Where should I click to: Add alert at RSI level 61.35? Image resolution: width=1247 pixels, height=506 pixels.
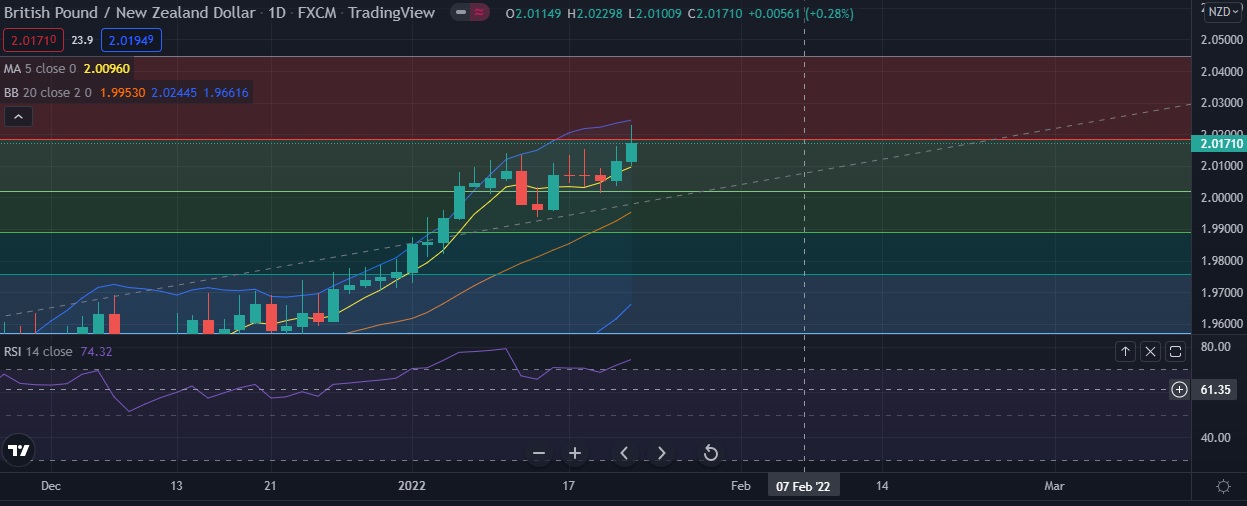click(1180, 389)
